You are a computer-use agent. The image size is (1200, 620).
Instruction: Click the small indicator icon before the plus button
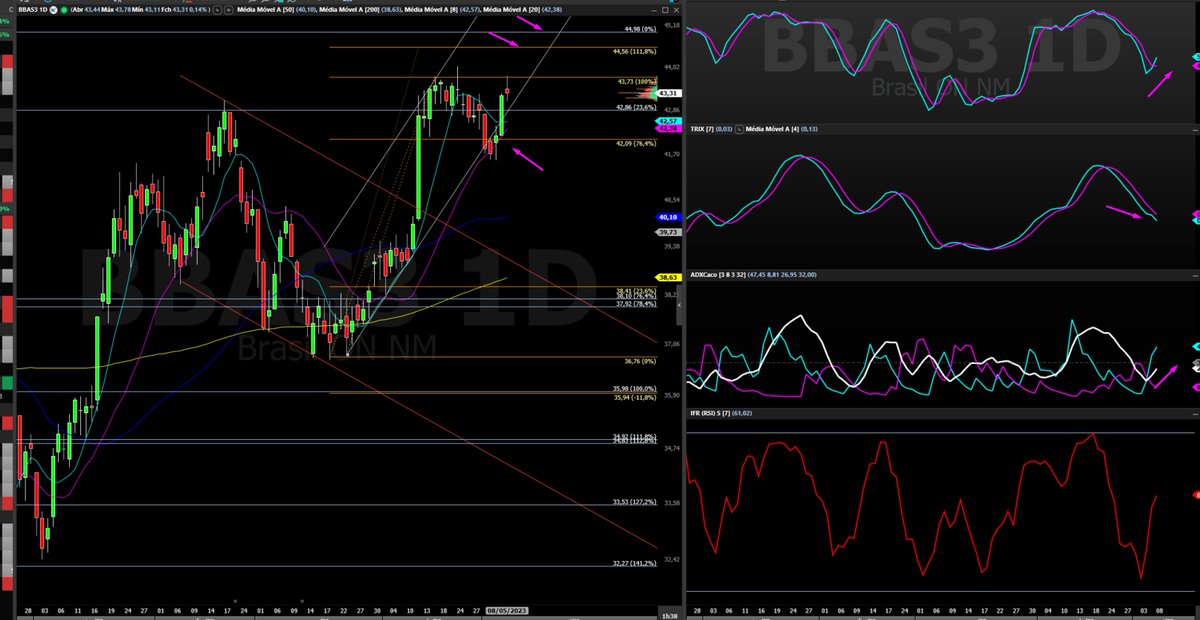point(216,10)
